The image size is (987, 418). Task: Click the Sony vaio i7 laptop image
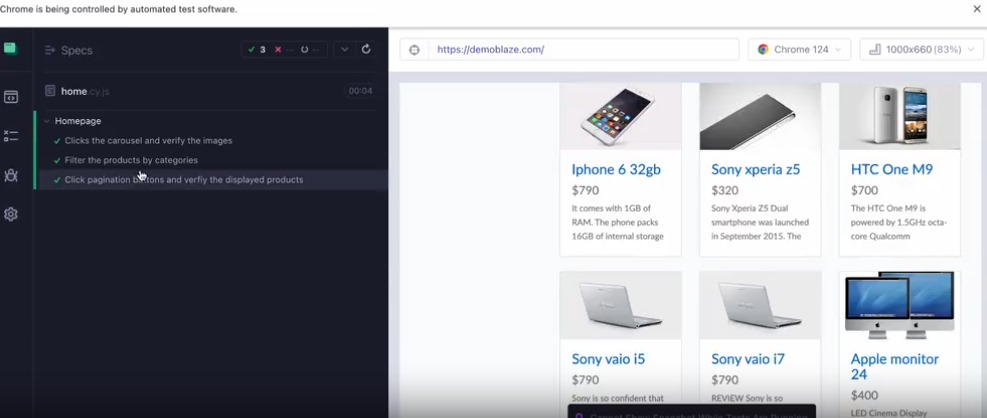[x=760, y=305]
